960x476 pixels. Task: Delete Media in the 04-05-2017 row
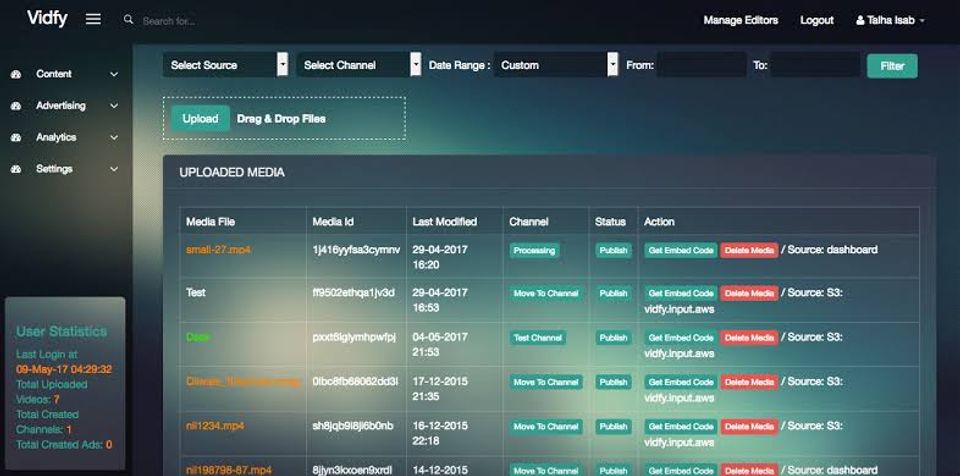[749, 338]
